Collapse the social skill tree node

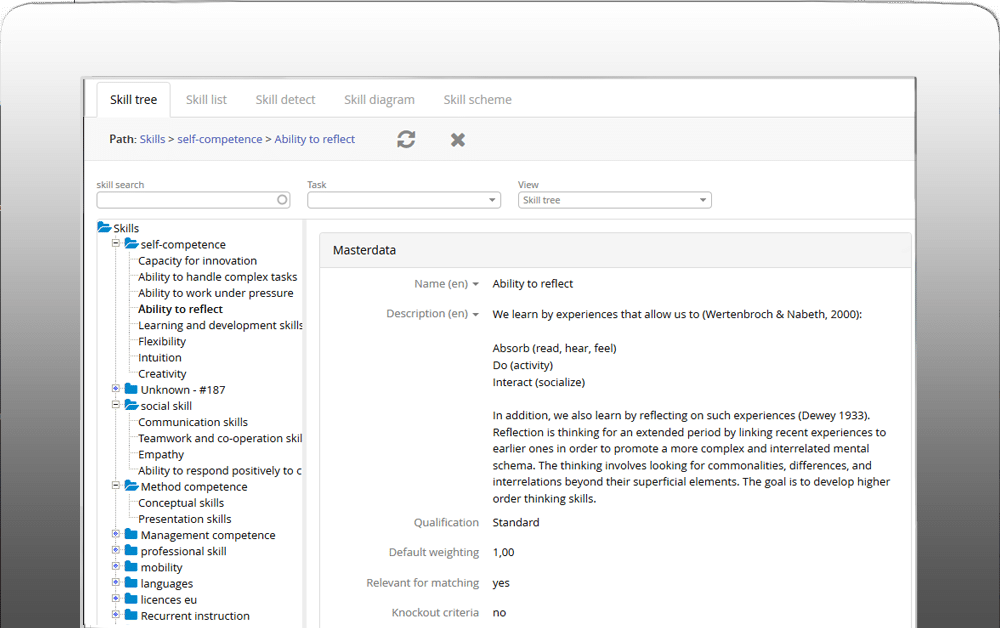point(116,404)
